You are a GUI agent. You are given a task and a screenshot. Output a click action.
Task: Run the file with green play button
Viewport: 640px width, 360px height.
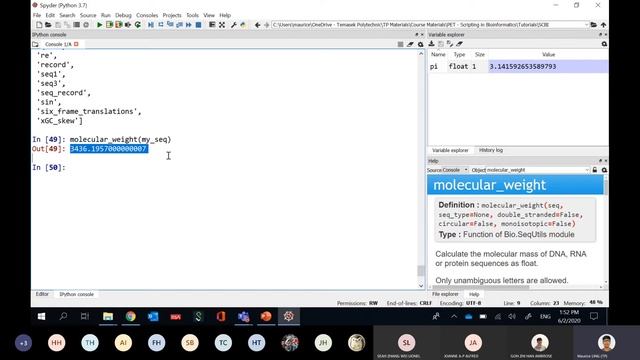click(99, 25)
